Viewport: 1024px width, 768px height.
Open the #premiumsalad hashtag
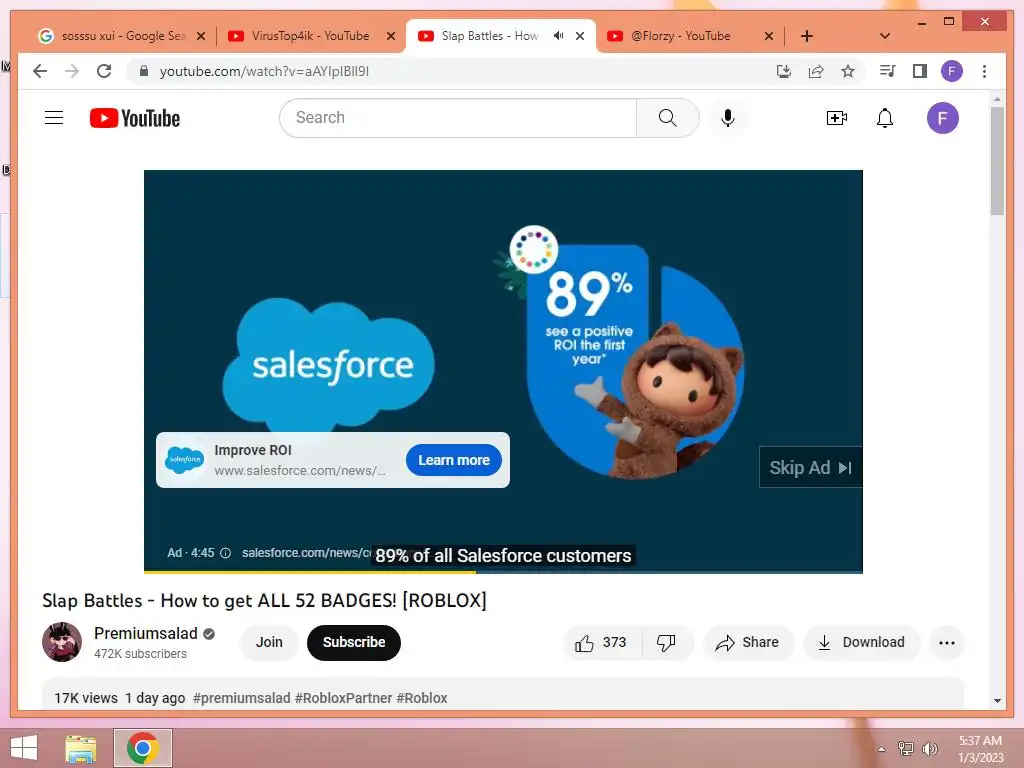[x=241, y=698]
